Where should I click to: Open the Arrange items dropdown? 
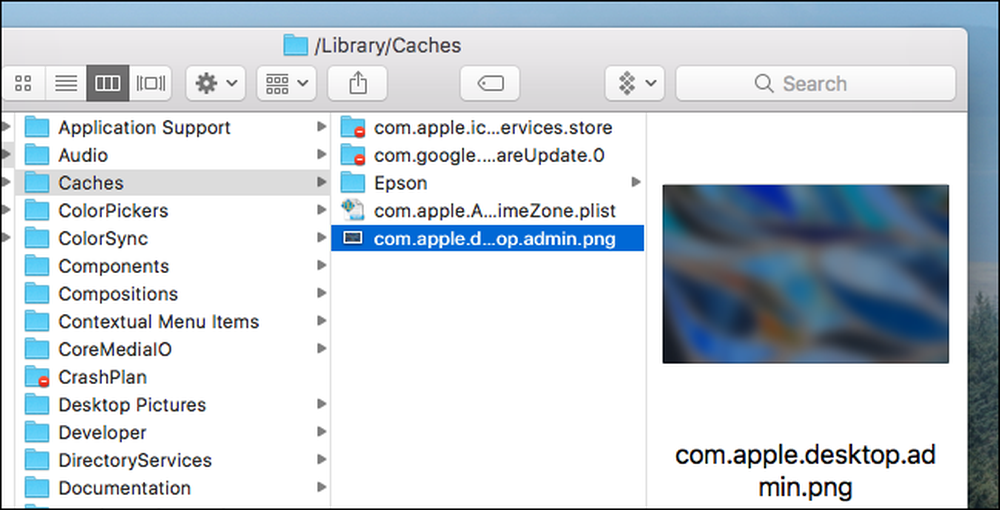tap(286, 84)
